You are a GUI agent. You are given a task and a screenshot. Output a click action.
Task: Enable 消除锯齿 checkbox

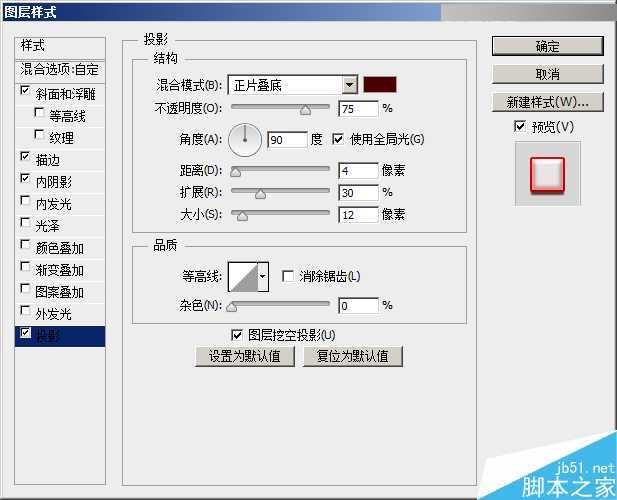[x=288, y=276]
